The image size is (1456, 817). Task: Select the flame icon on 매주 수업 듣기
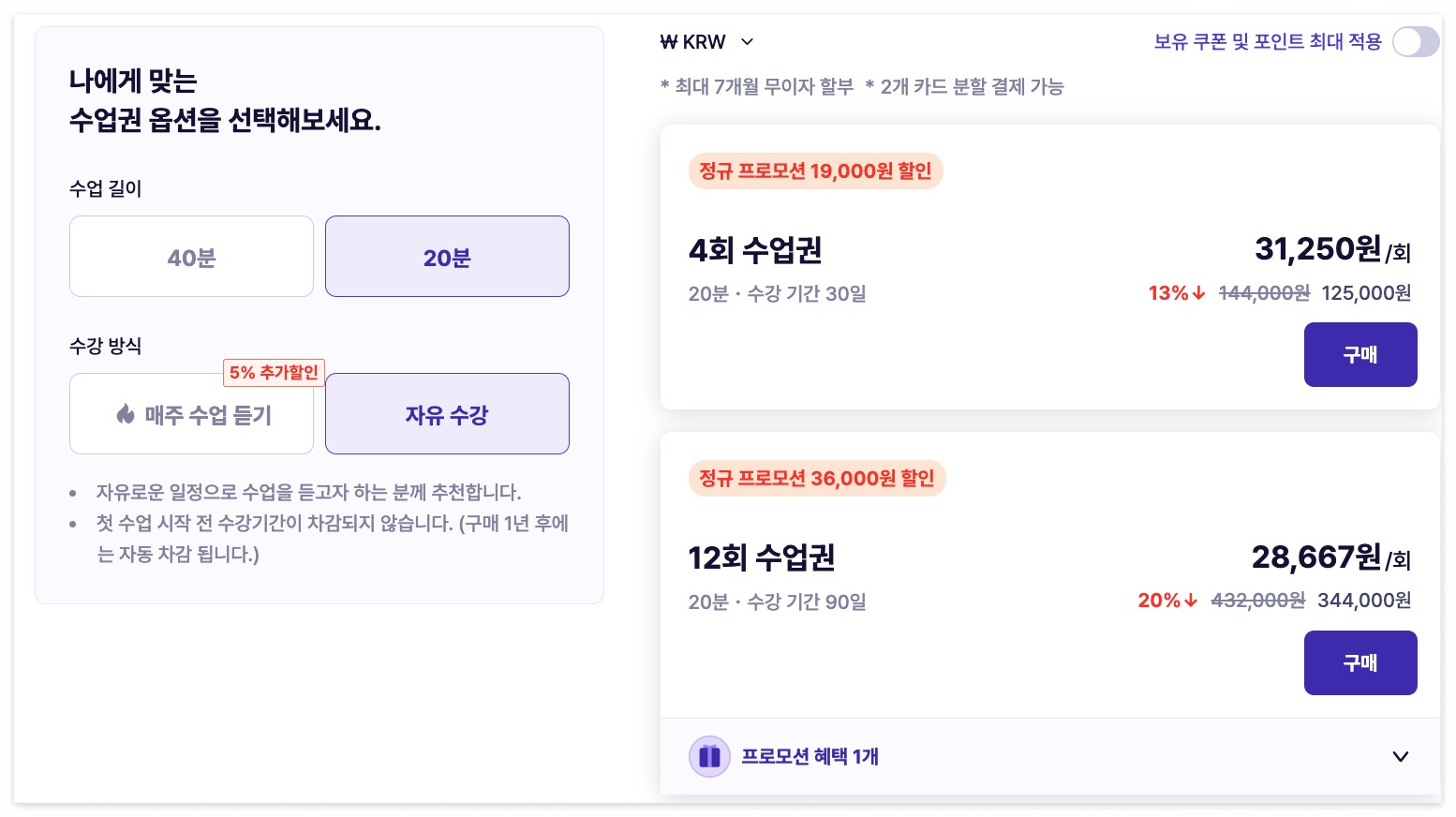point(127,413)
